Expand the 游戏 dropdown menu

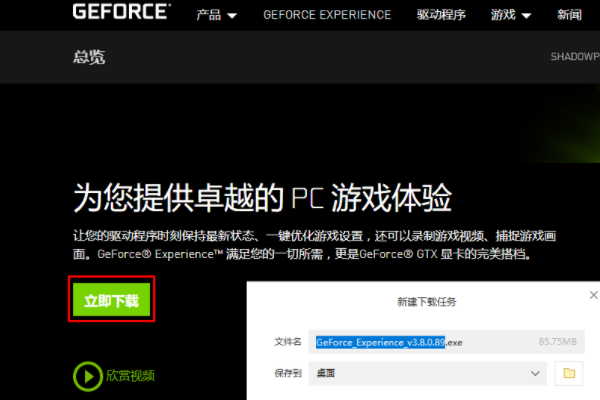(x=511, y=15)
